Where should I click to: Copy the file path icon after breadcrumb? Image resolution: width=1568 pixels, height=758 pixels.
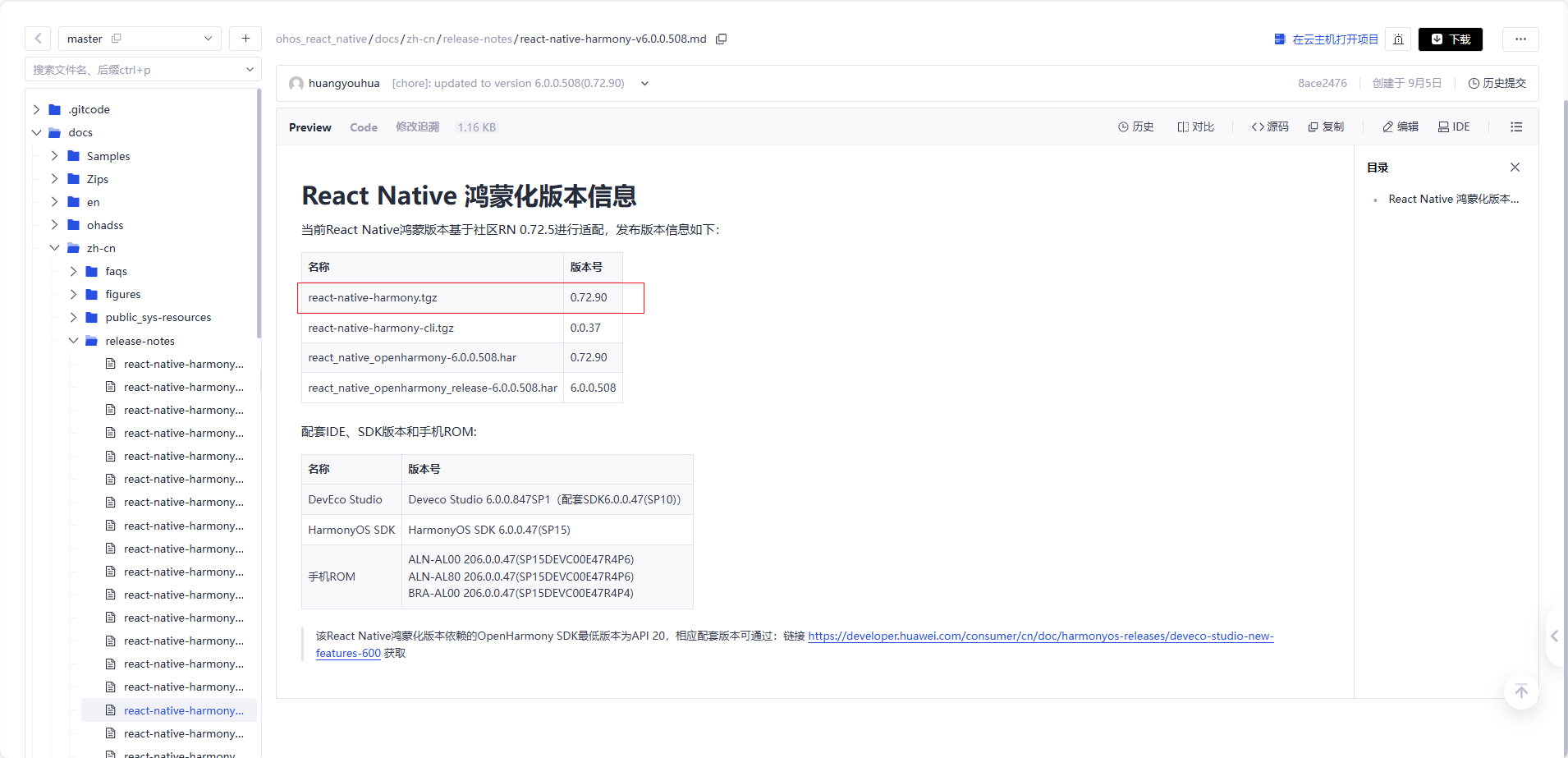[721, 39]
